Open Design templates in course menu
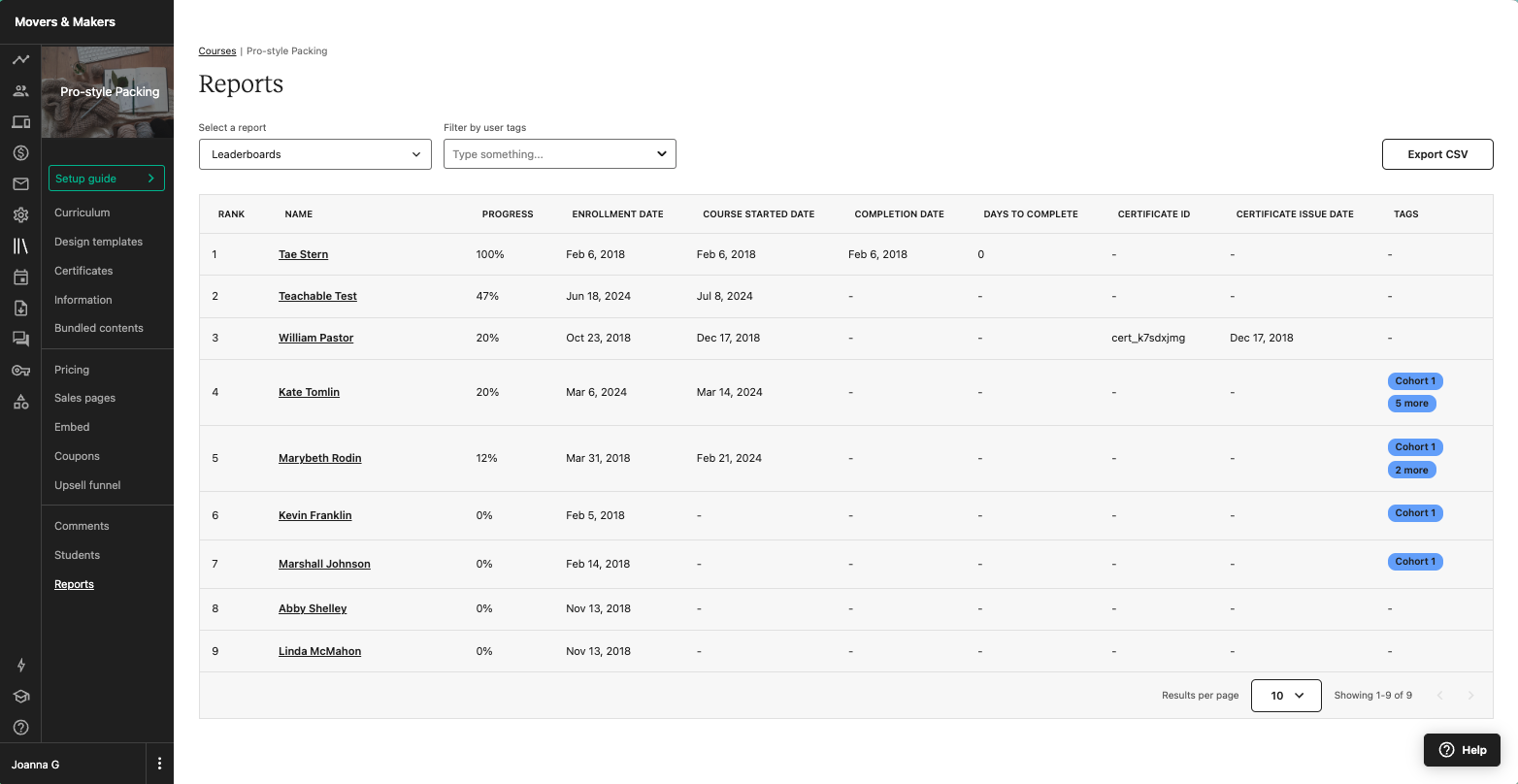Image resolution: width=1518 pixels, height=784 pixels. coord(98,242)
